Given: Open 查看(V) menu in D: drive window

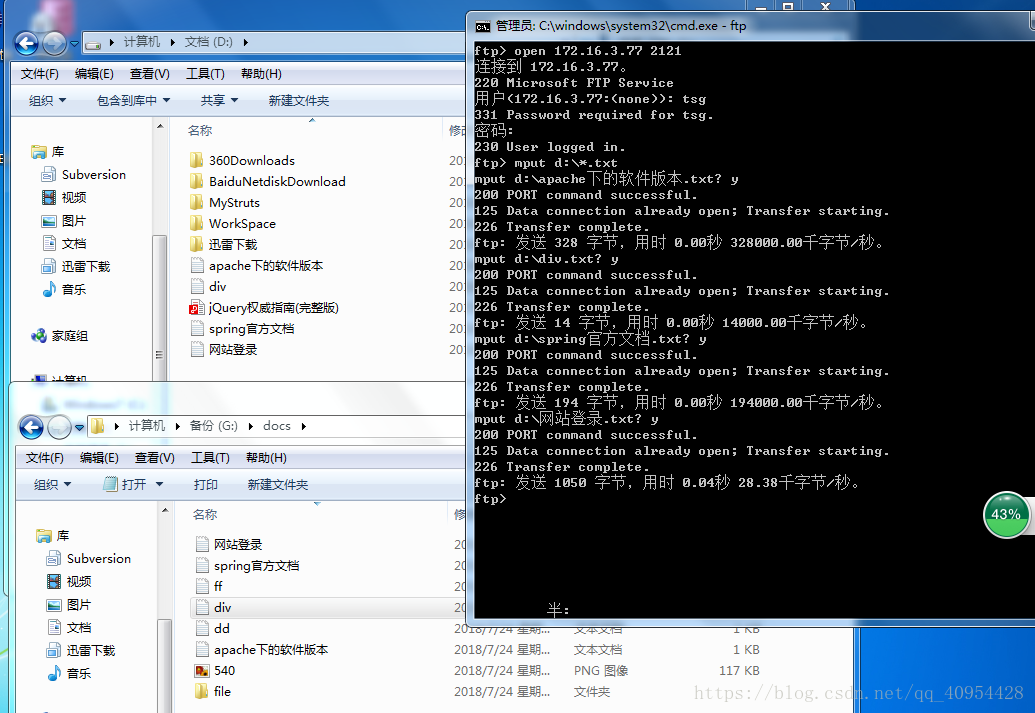Looking at the screenshot, I should coord(150,74).
